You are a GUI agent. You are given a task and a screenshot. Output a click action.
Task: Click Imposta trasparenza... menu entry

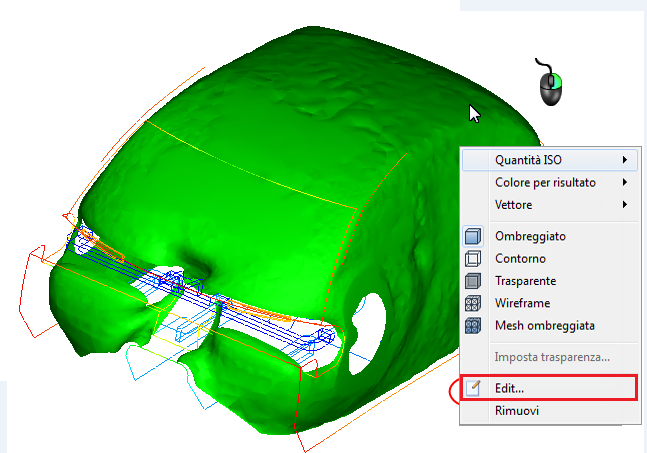(550, 357)
